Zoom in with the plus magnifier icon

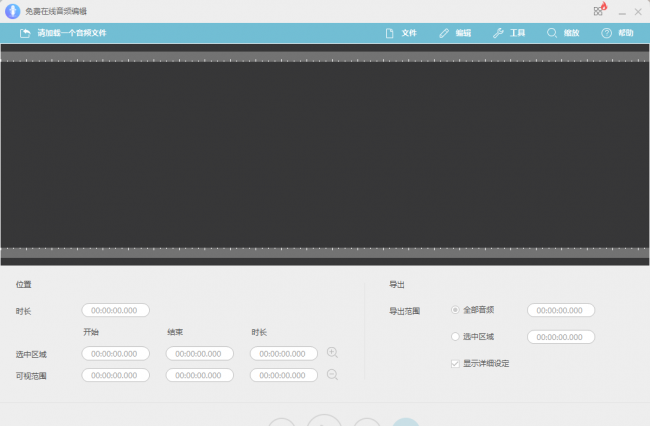coord(332,353)
